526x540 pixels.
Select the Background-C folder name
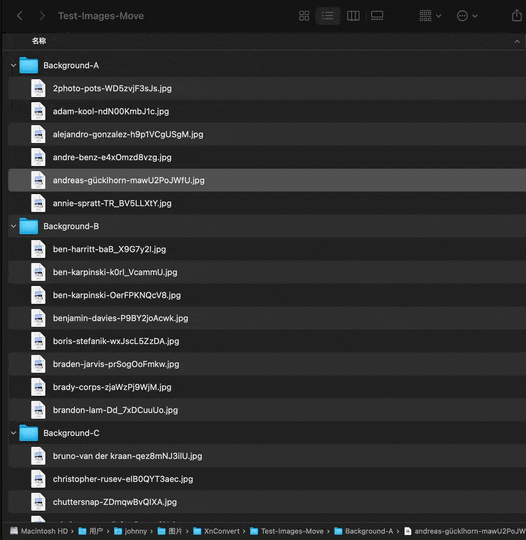(x=71, y=433)
